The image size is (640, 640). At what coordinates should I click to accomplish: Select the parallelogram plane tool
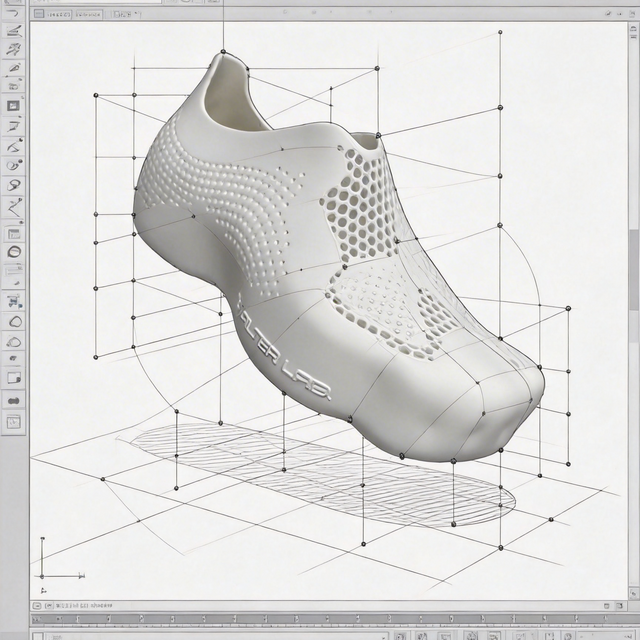(x=14, y=125)
